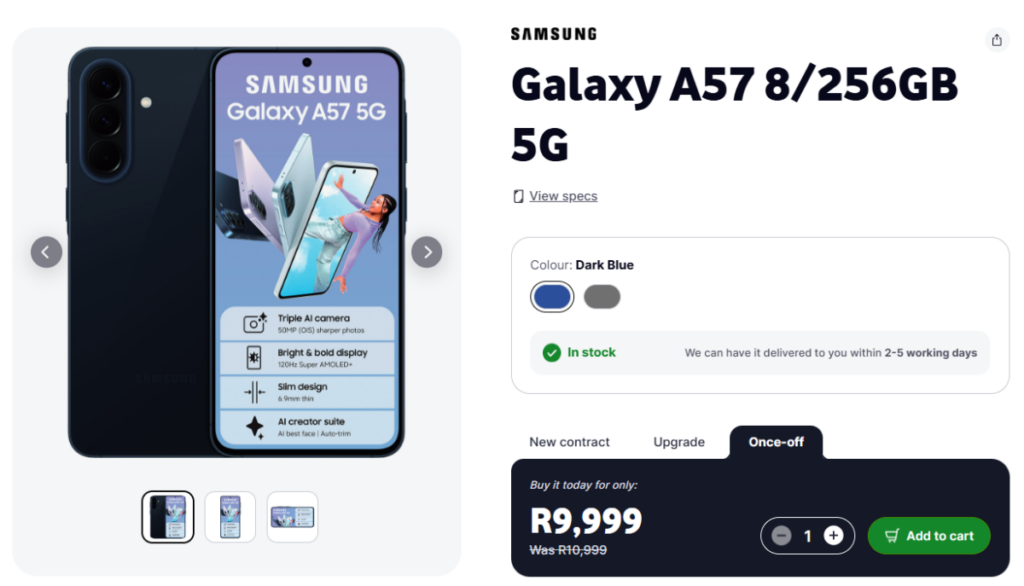Click the Samsung brand logo
1024x586 pixels.
tap(553, 34)
